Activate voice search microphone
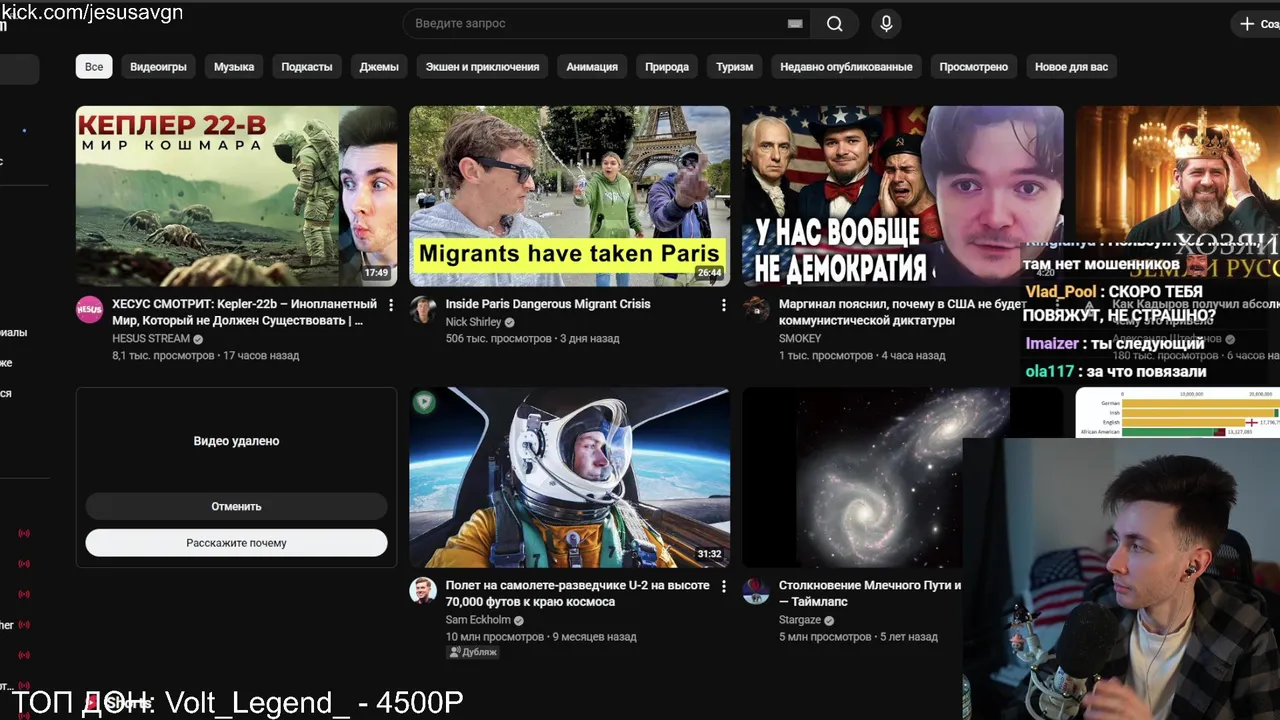The image size is (1280, 720). [886, 24]
